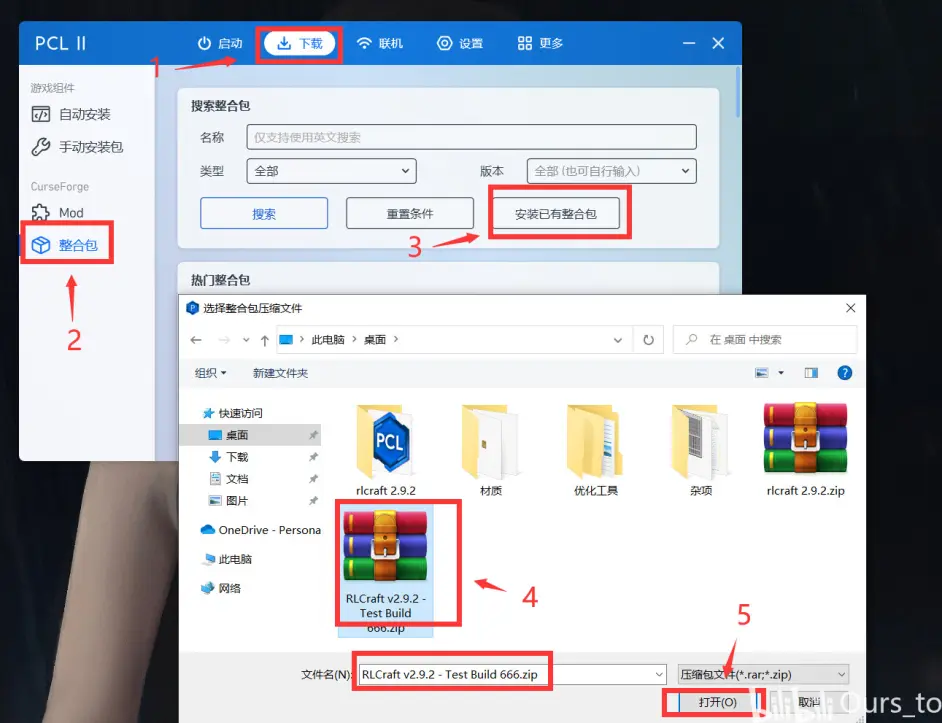Go forward in the file dialog
The height and width of the screenshot is (723, 942).
coord(224,340)
